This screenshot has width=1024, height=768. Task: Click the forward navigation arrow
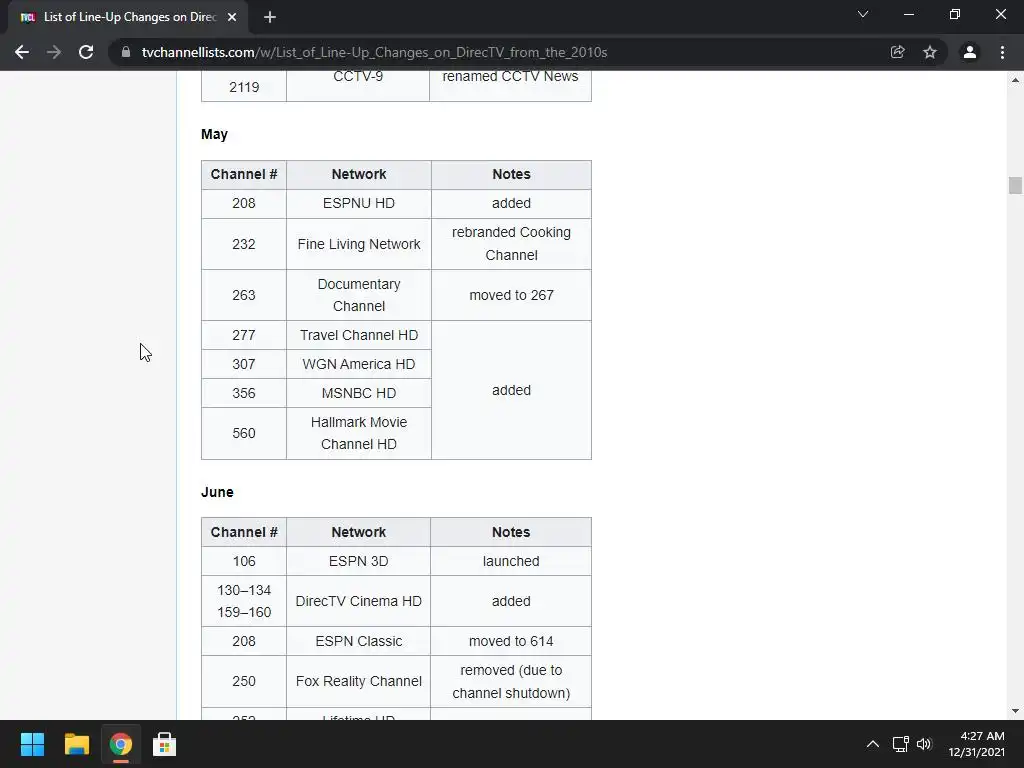pos(54,52)
